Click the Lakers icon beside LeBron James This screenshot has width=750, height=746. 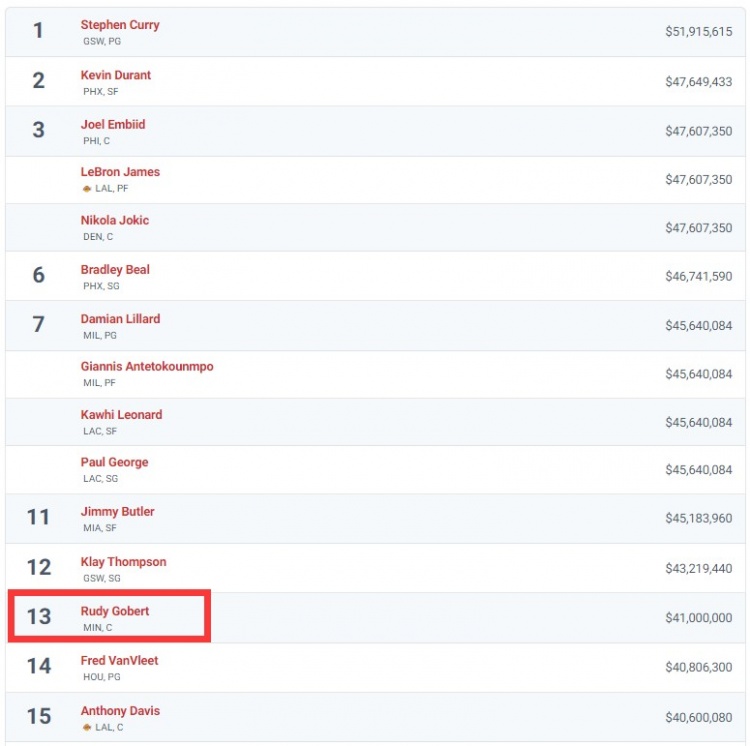[x=87, y=189]
